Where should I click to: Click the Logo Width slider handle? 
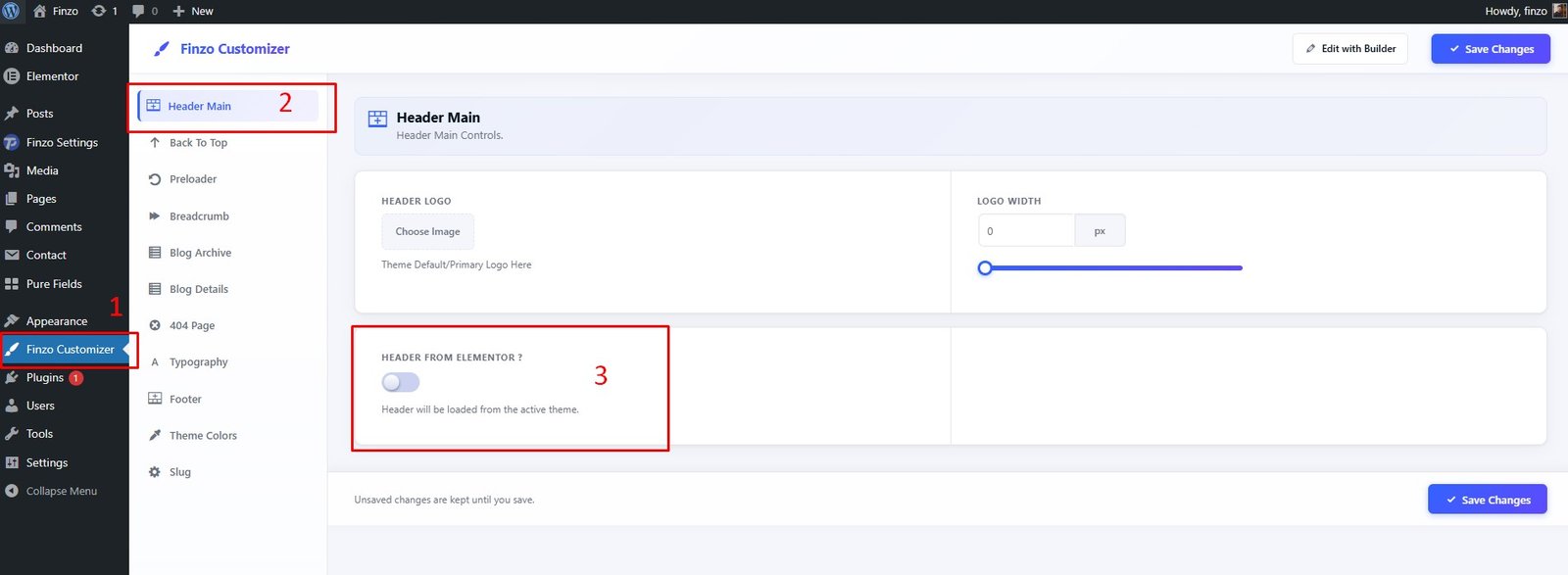click(985, 267)
